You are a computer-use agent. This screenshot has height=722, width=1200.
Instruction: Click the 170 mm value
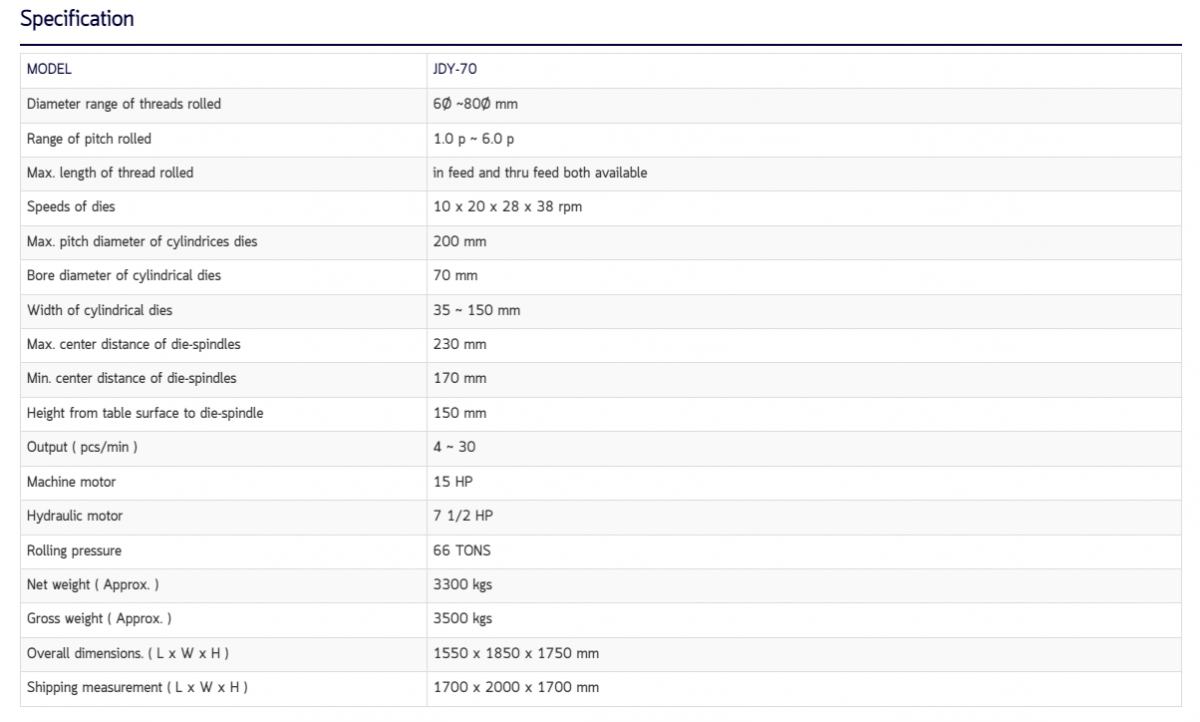[x=460, y=378]
